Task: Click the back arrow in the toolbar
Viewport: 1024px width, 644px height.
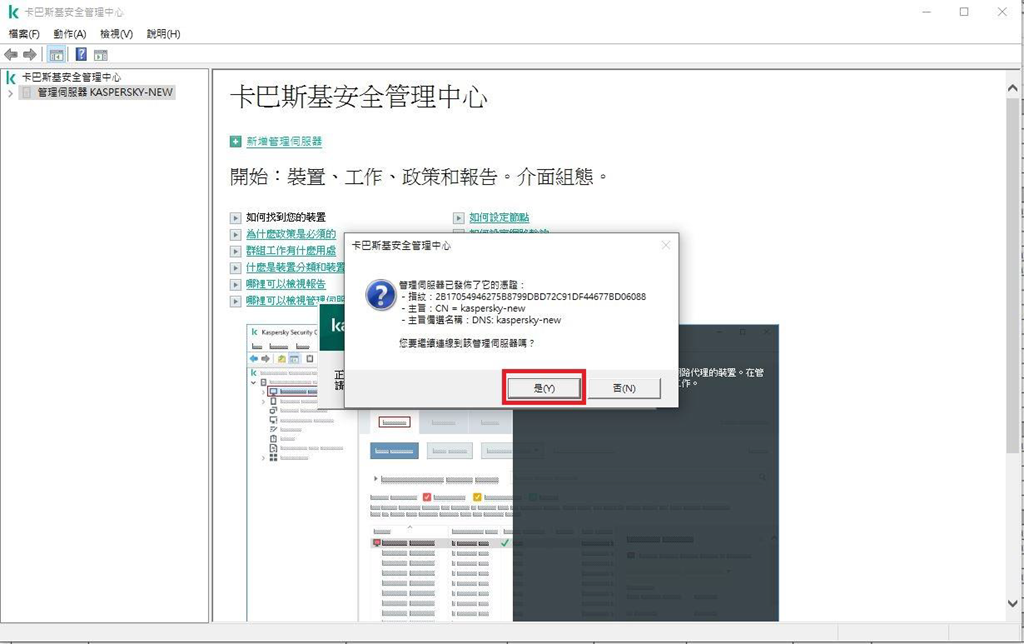Action: point(11,54)
